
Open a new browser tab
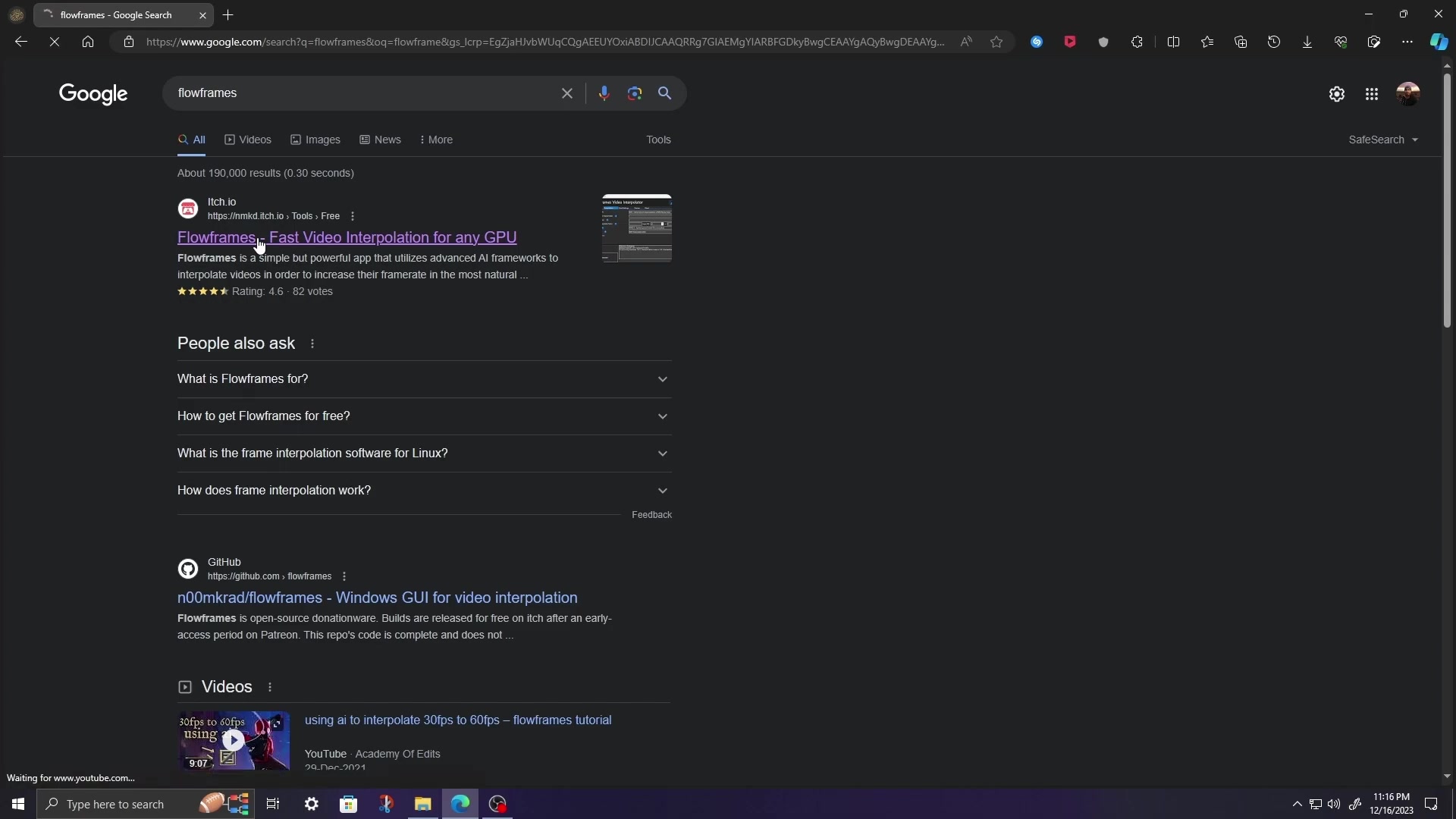pyautogui.click(x=228, y=14)
